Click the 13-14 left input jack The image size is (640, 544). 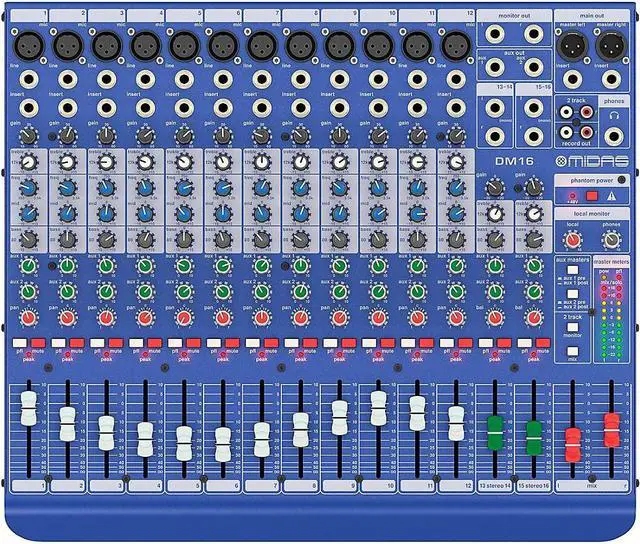[x=494, y=108]
